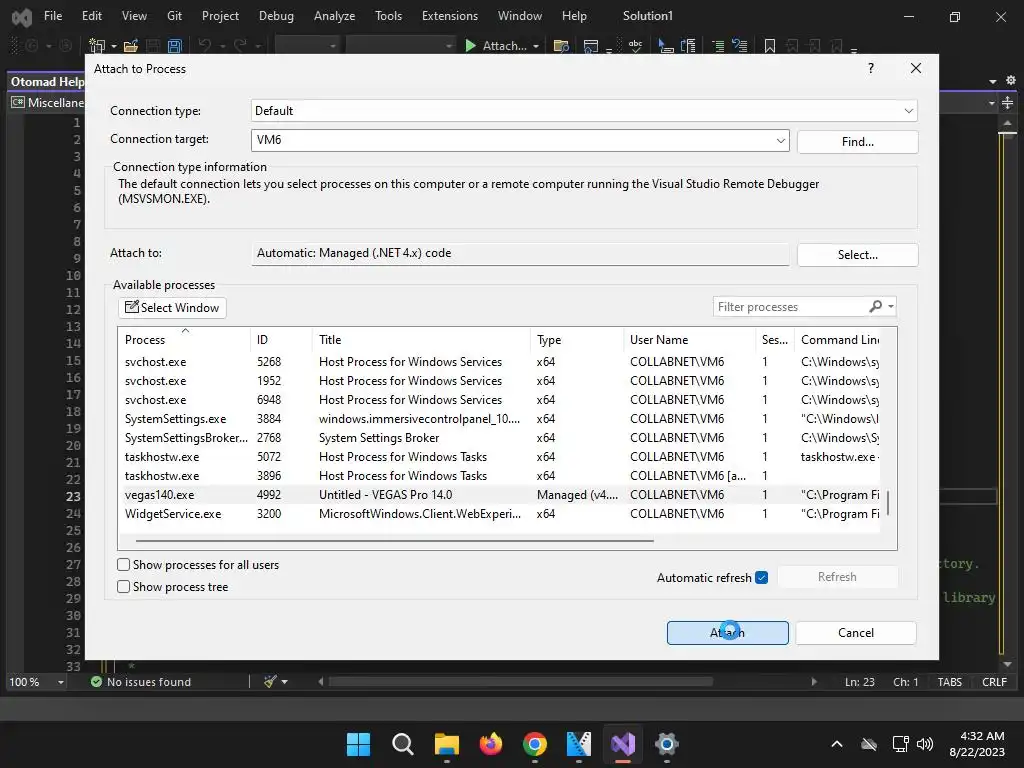Click the Save All toolbar icon

(174, 46)
